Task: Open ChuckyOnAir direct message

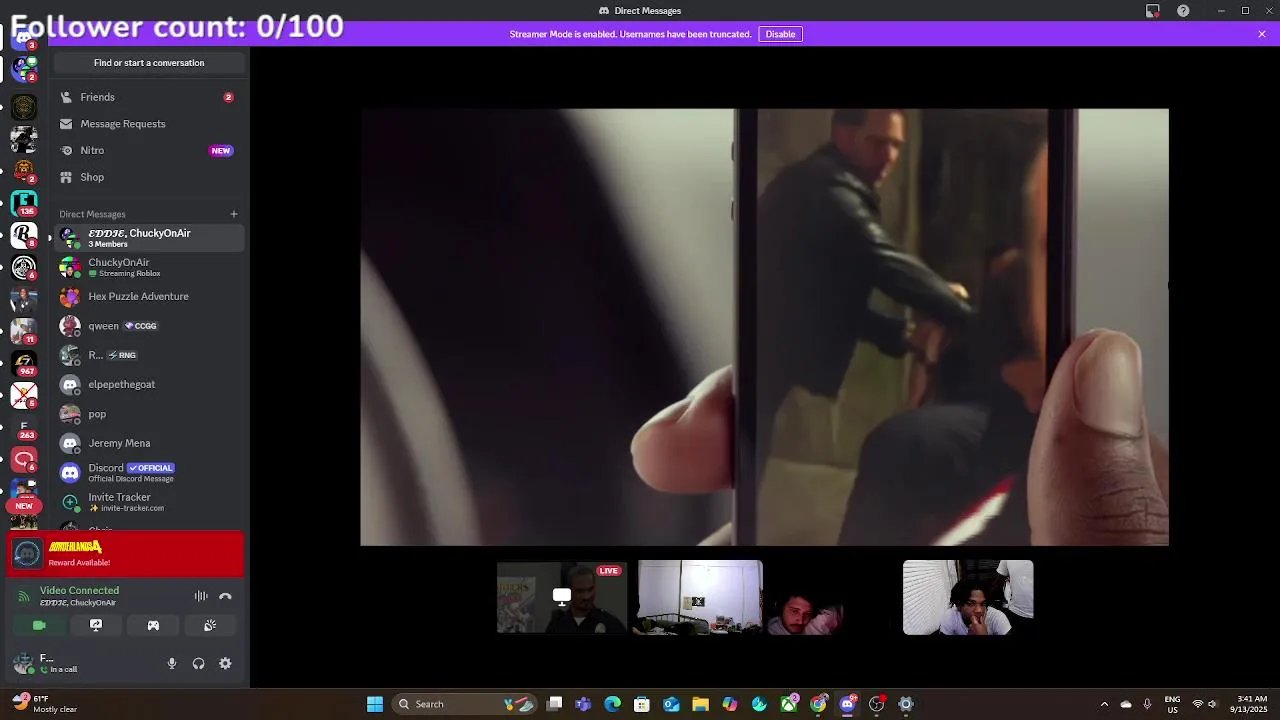Action: pyautogui.click(x=149, y=267)
